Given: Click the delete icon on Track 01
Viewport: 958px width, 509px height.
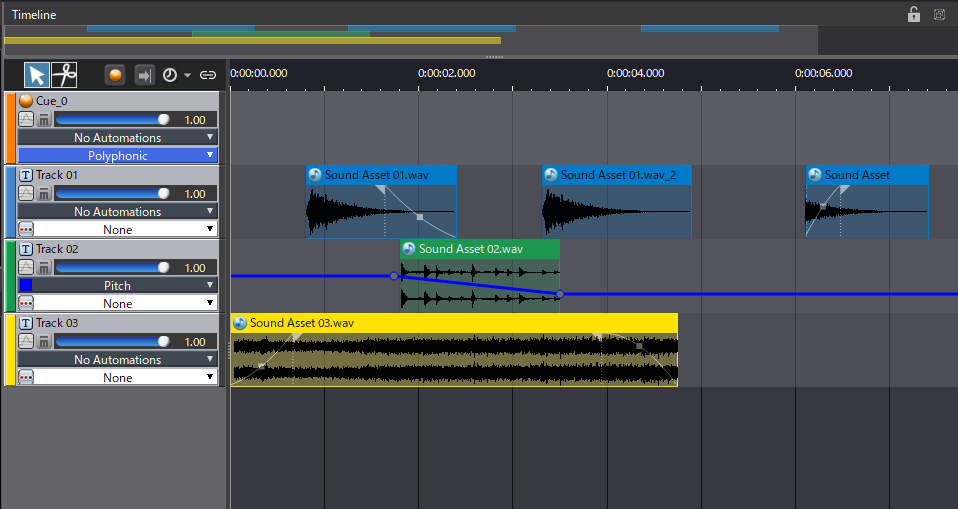Looking at the screenshot, I should pos(44,194).
